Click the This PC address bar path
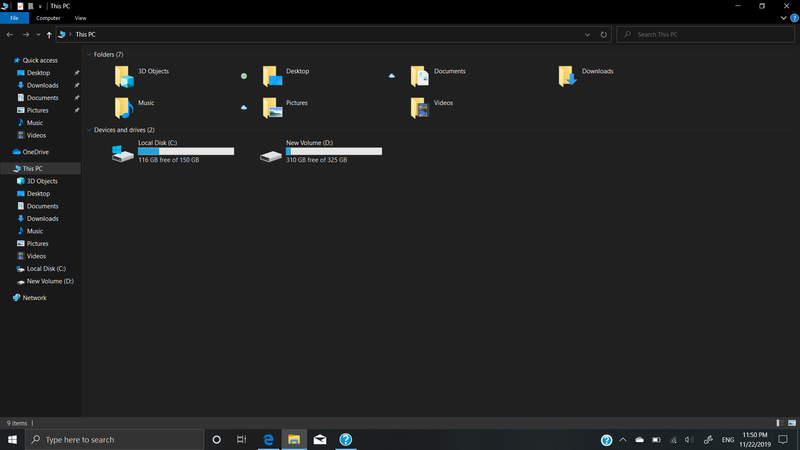Screen dimensions: 800x450 85,35
